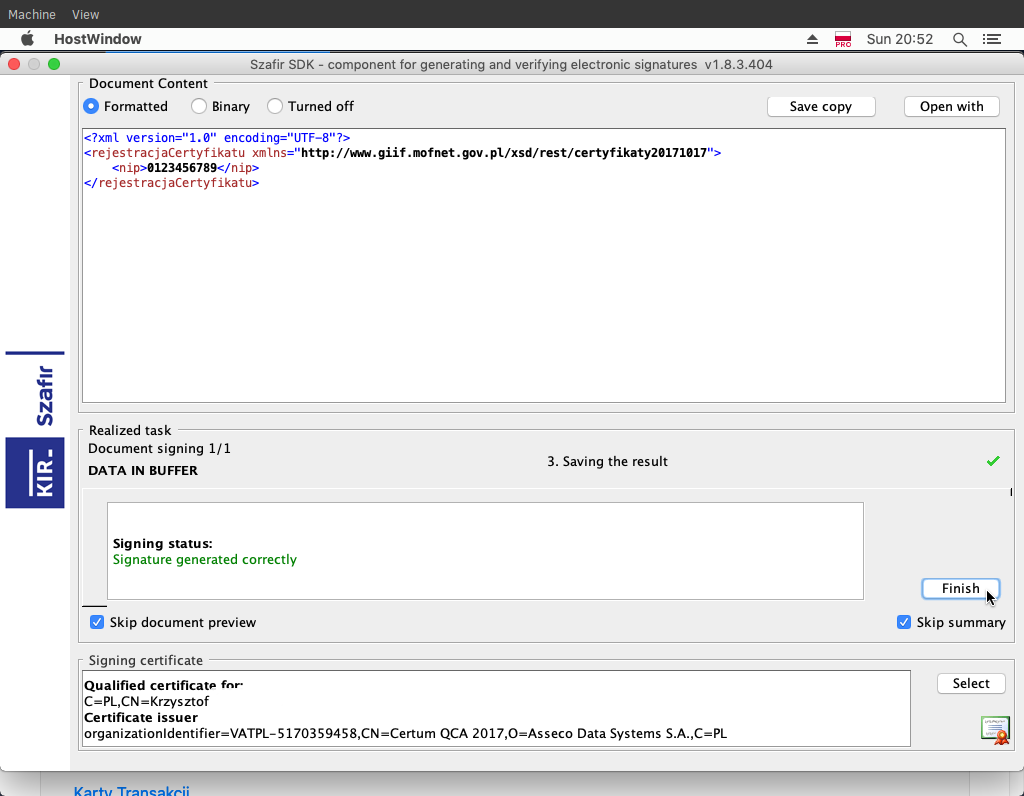The width and height of the screenshot is (1024, 796).
Task: Click the Szafir KIR logo
Action: (x=35, y=430)
